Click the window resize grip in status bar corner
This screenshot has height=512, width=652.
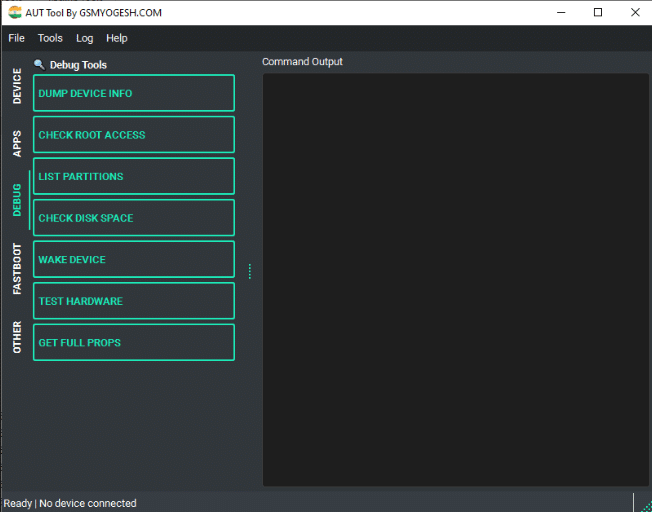pyautogui.click(x=646, y=506)
